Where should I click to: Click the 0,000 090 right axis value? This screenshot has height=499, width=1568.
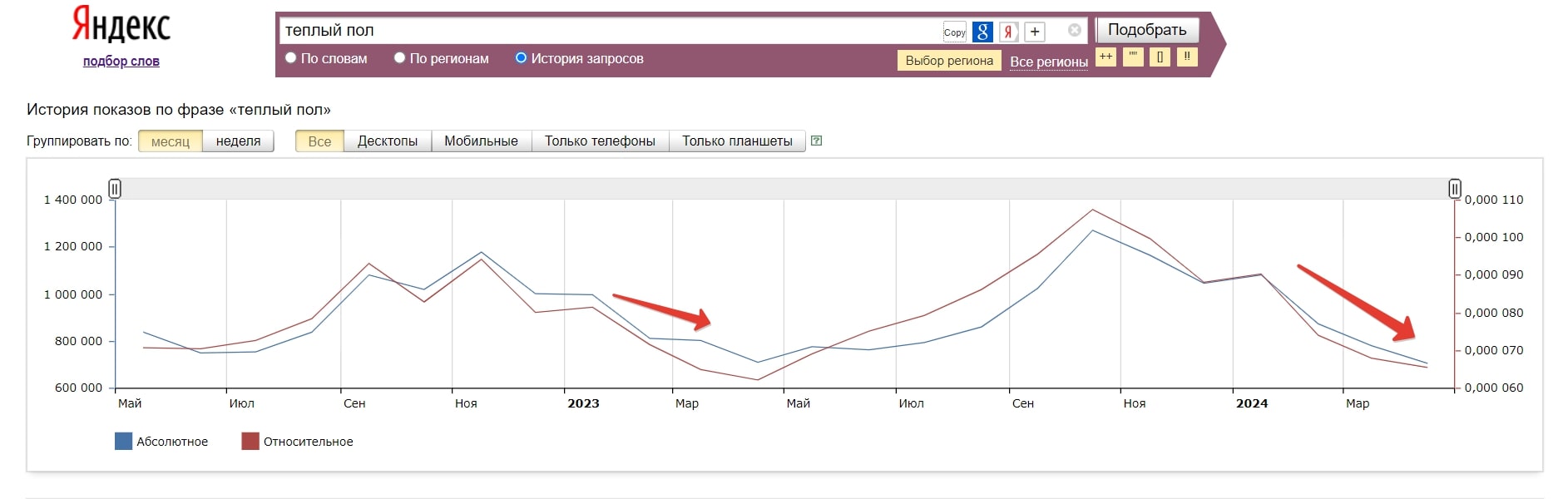1494,274
